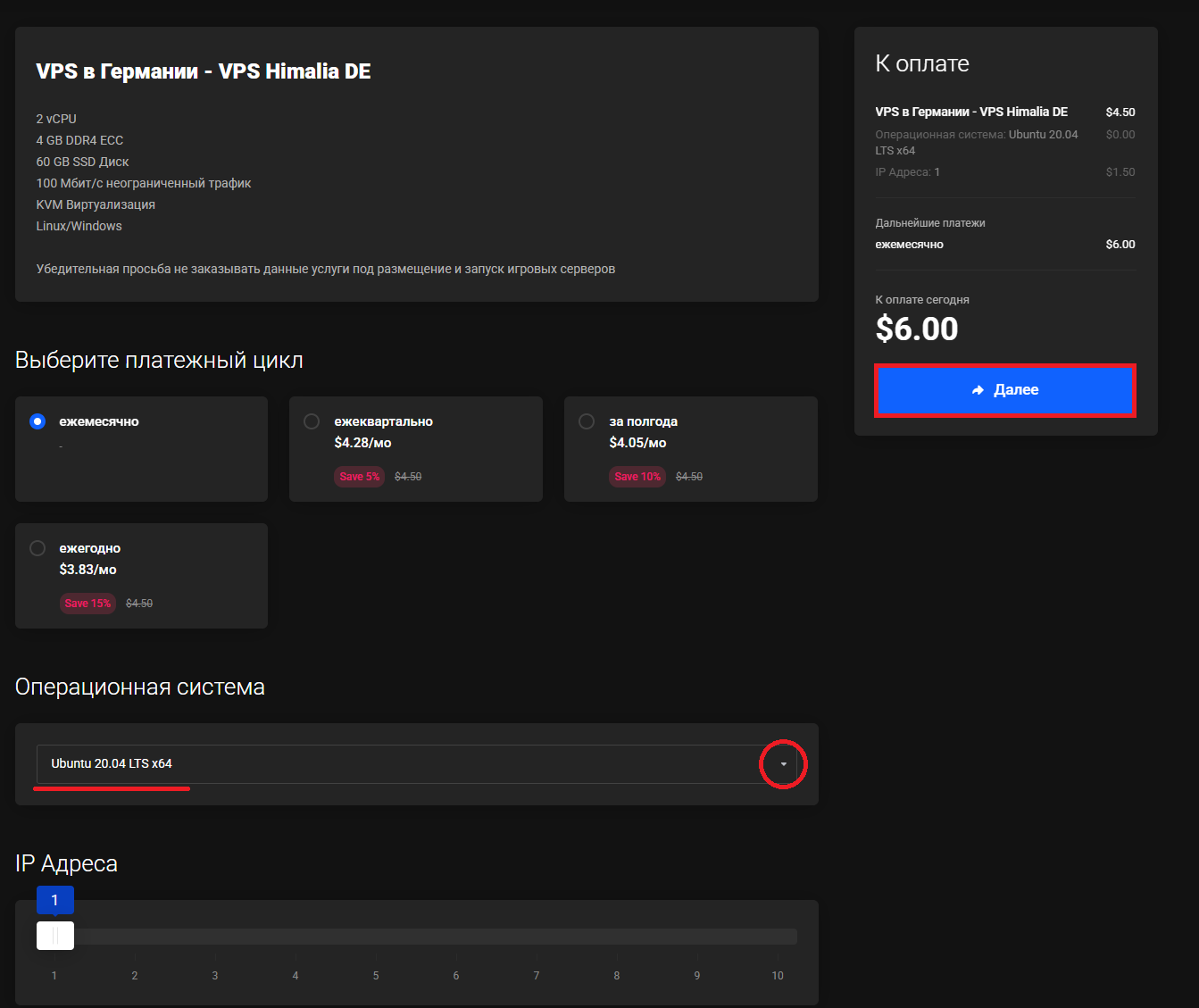Click the Save 15% badge
Image resolution: width=1199 pixels, height=1008 pixels.
[87, 604]
